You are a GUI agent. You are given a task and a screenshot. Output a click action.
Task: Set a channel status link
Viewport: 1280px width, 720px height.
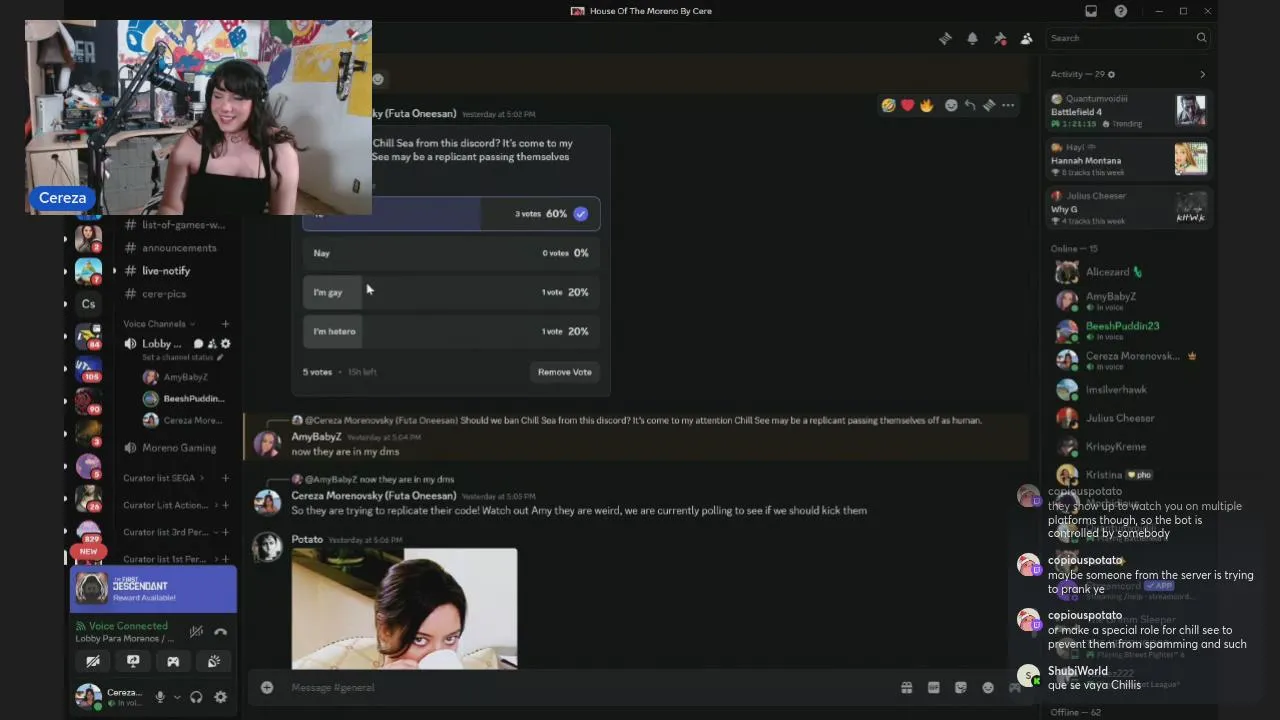point(183,357)
